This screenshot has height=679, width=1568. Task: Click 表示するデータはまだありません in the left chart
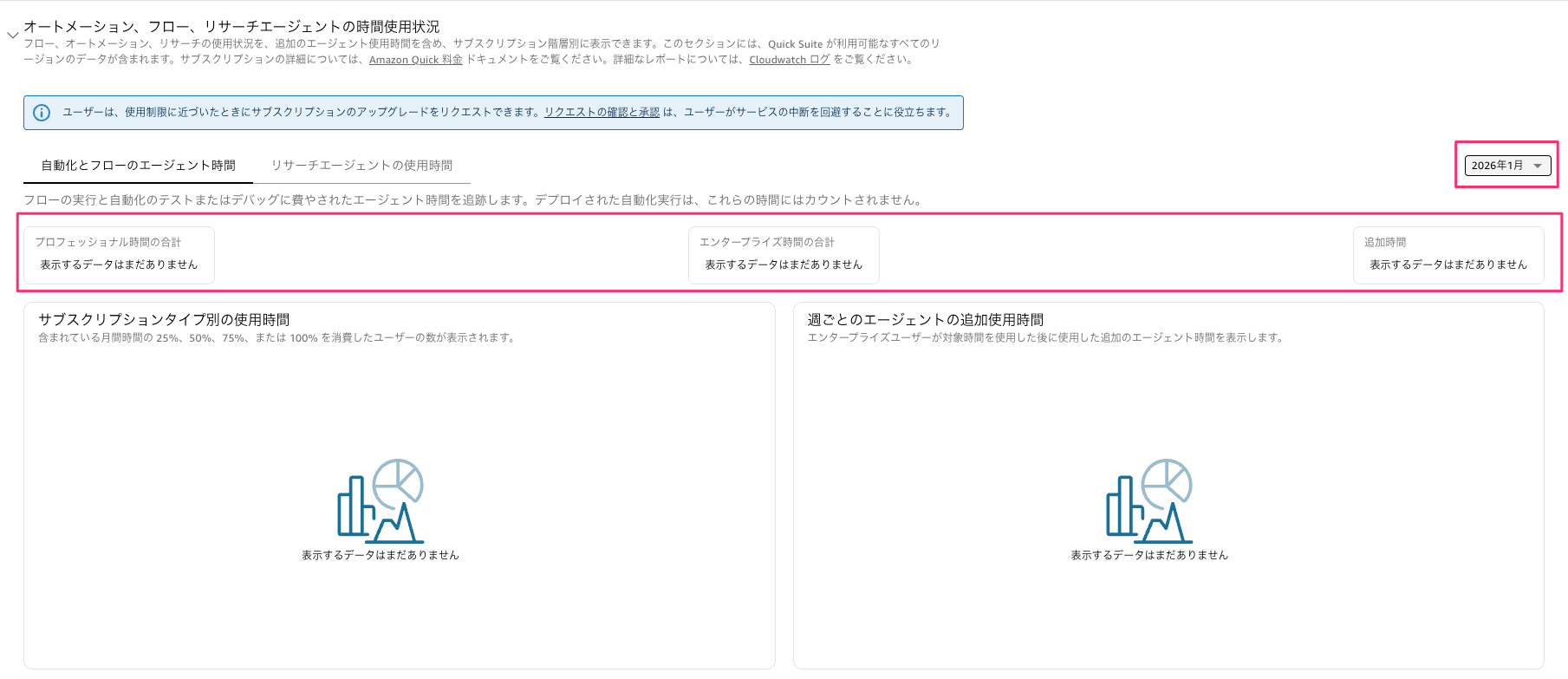click(x=381, y=555)
